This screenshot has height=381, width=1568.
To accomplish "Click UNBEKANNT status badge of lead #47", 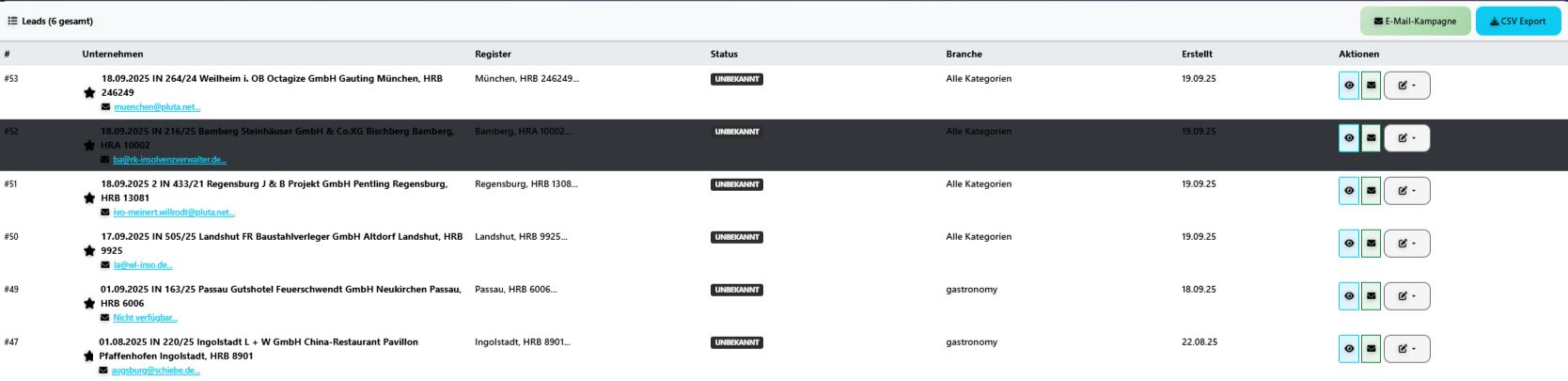I will (737, 342).
